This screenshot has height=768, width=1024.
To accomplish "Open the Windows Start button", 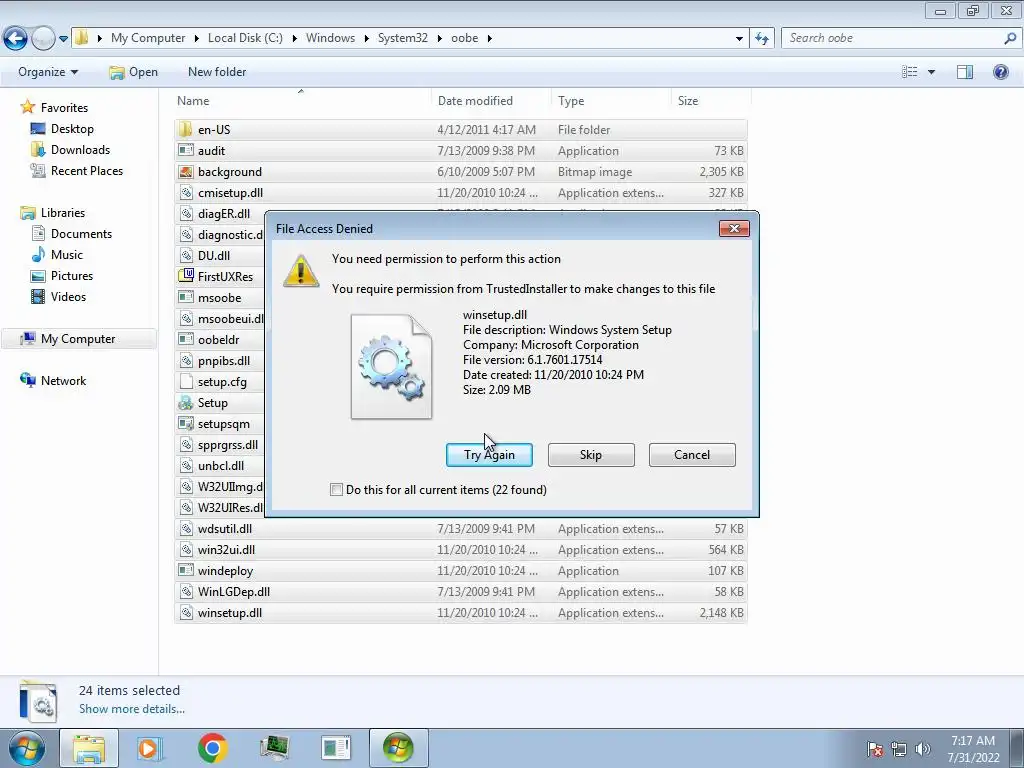I will coord(26,748).
